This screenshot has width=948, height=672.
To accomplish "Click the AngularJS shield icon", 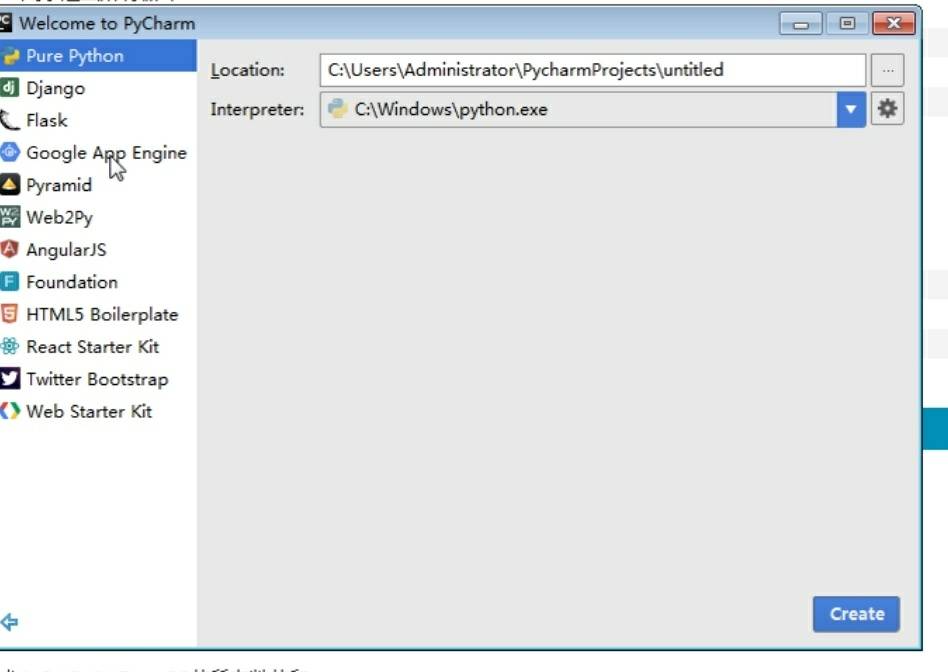I will (10, 249).
